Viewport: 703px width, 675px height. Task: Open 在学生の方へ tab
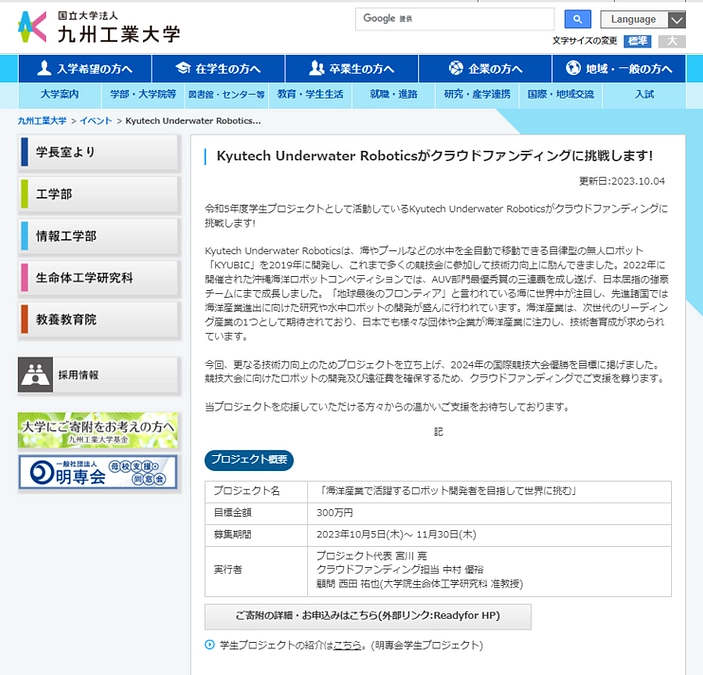[x=218, y=69]
